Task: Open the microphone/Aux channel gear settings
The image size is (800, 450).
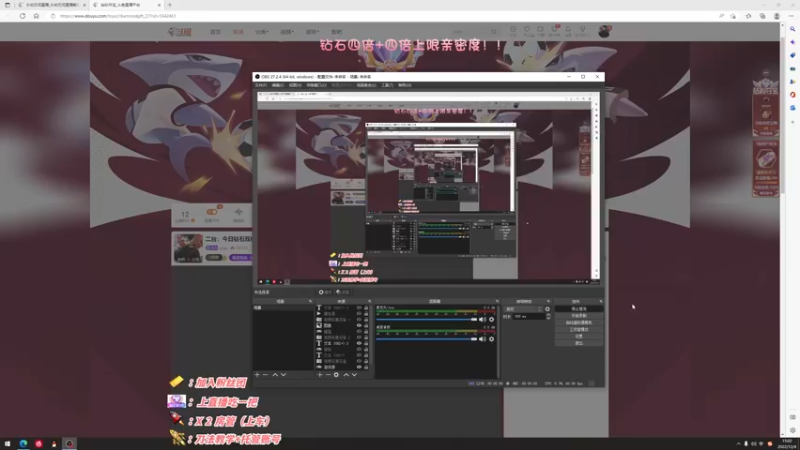Action: 491,319
